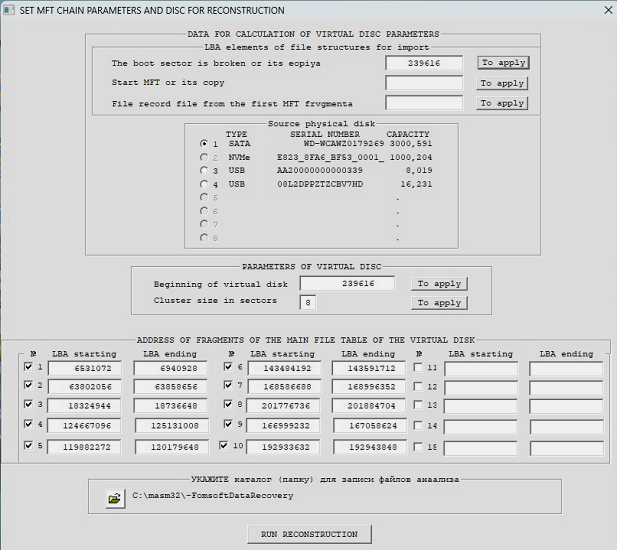
Task: Focus fragment 11 LBA ending field
Action: (x=566, y=369)
